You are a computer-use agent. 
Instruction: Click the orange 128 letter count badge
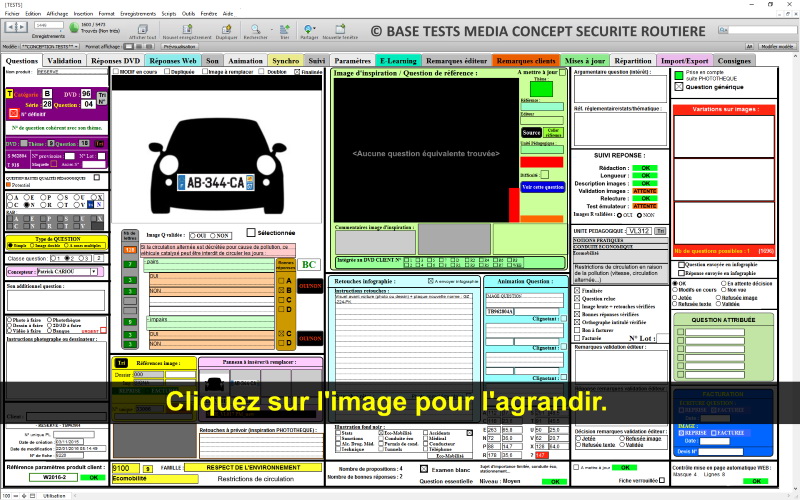pyautogui.click(x=130, y=250)
